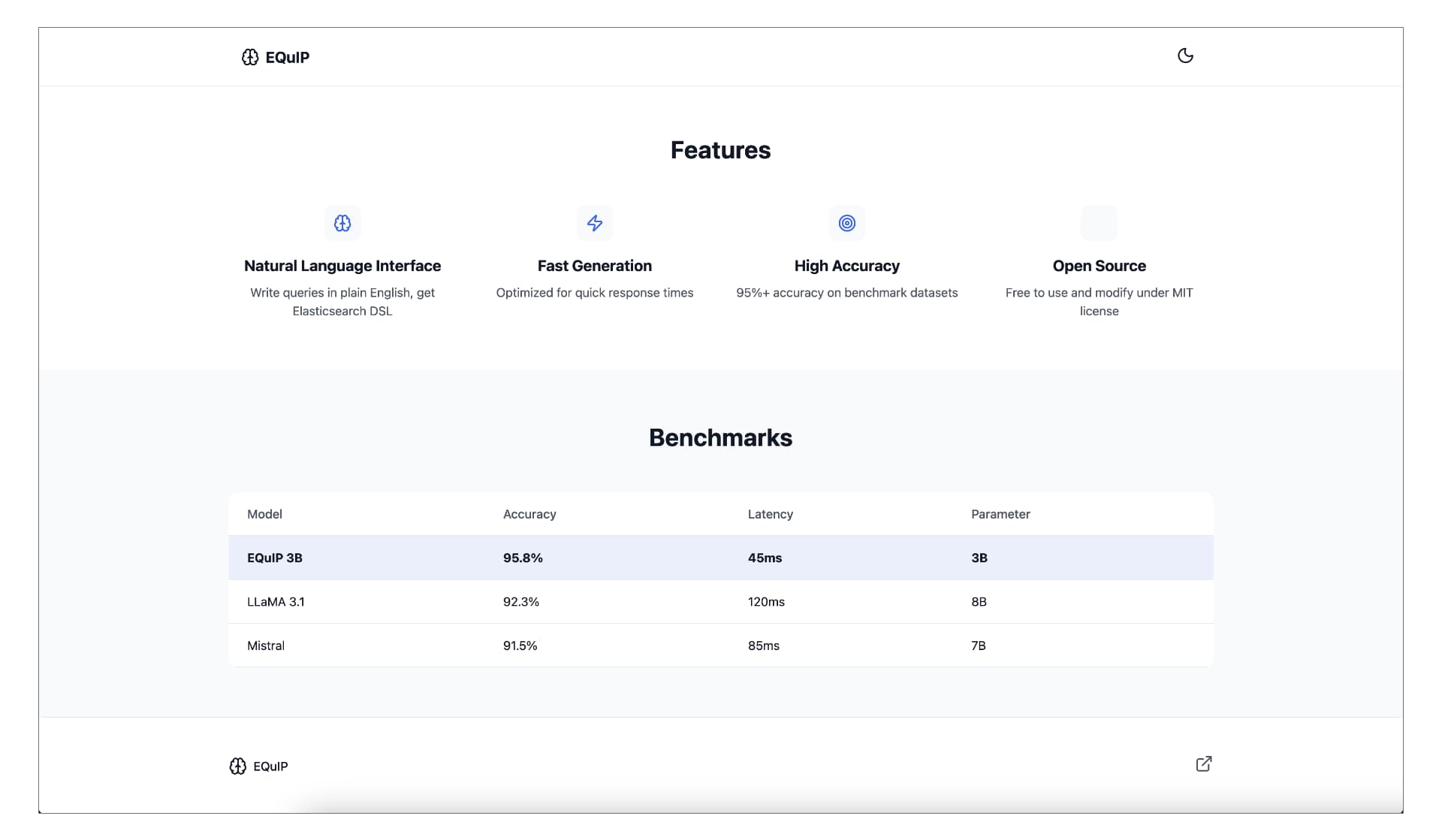The image size is (1442, 840).
Task: Click the High Accuracy target icon
Action: pyautogui.click(x=847, y=223)
